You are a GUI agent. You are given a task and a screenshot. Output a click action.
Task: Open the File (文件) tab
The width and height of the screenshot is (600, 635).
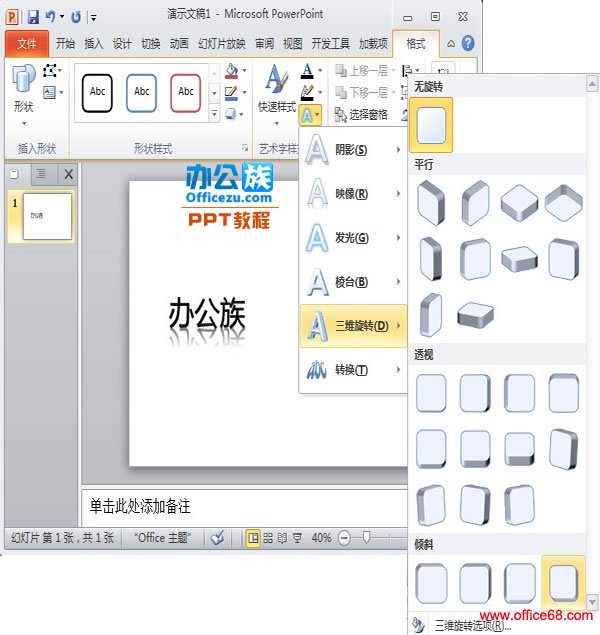[x=27, y=43]
